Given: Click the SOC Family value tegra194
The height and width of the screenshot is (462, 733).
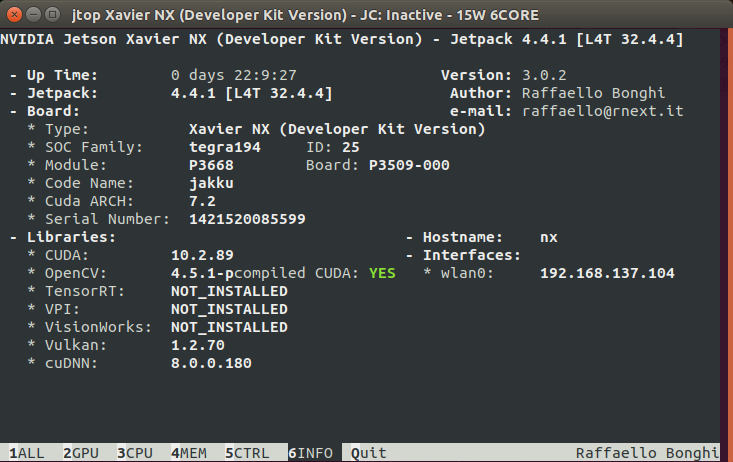Looking at the screenshot, I should [x=225, y=147].
